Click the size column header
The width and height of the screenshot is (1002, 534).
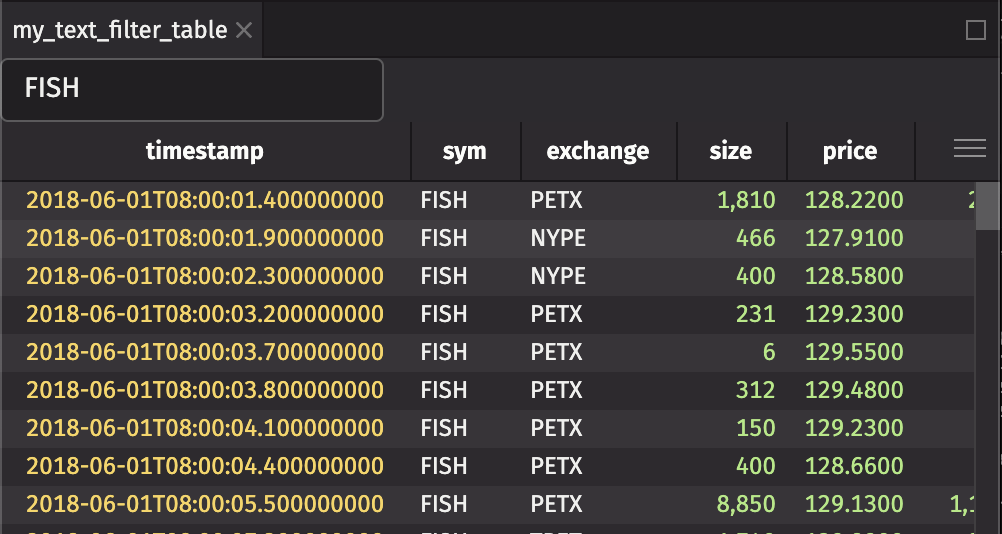point(730,151)
